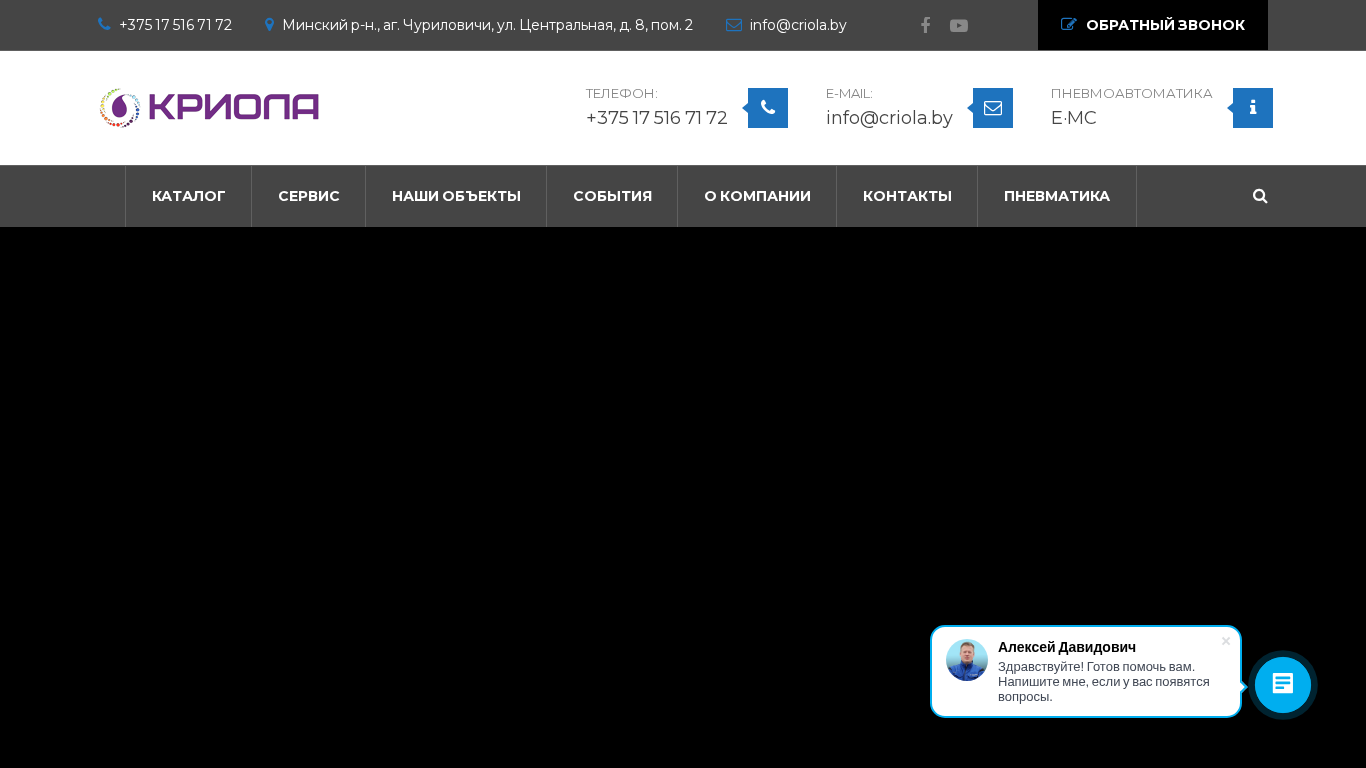
Task: Click the Криола logo
Action: coord(209,108)
